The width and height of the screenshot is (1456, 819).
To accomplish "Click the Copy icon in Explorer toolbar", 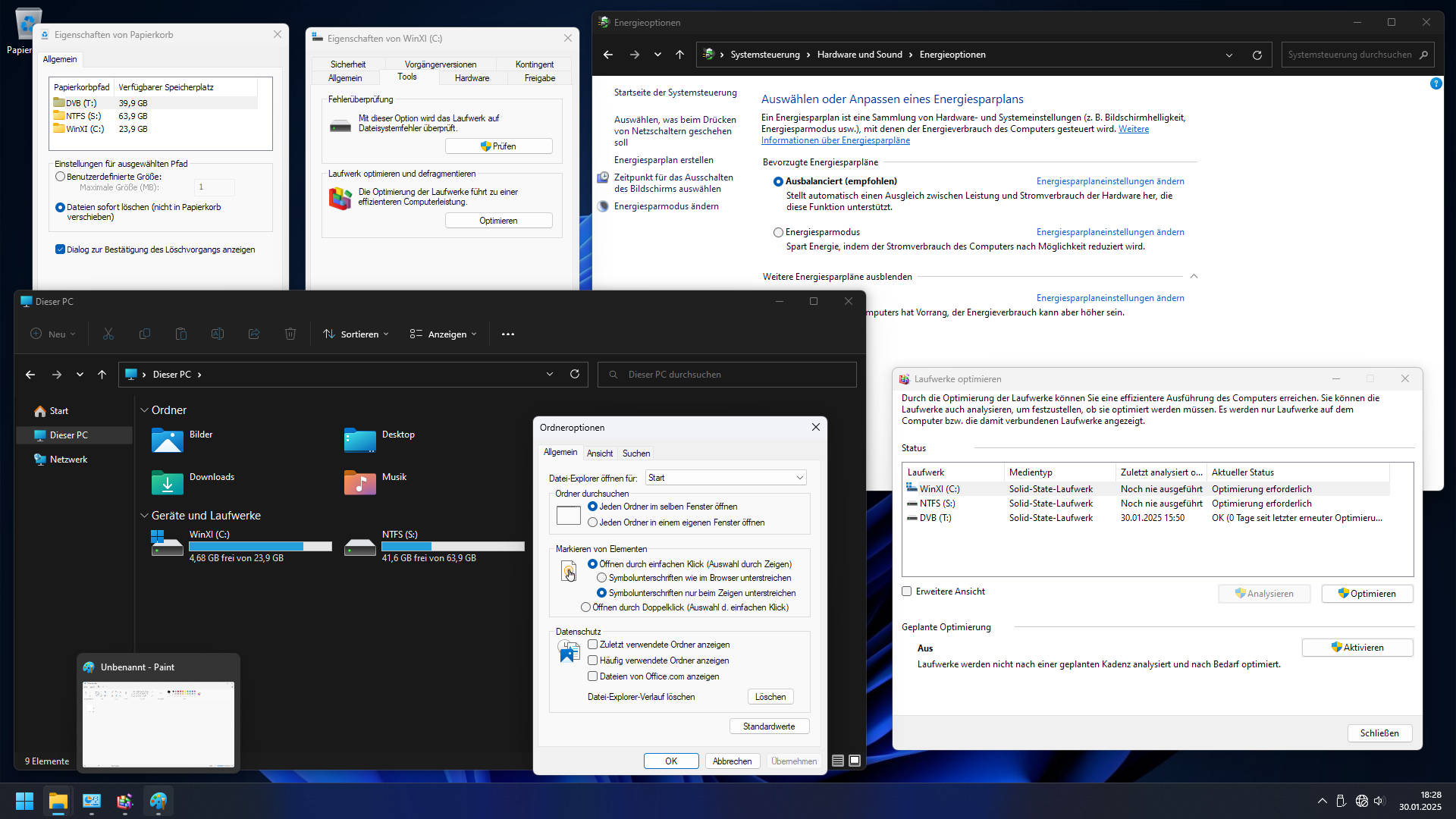I will [x=145, y=334].
